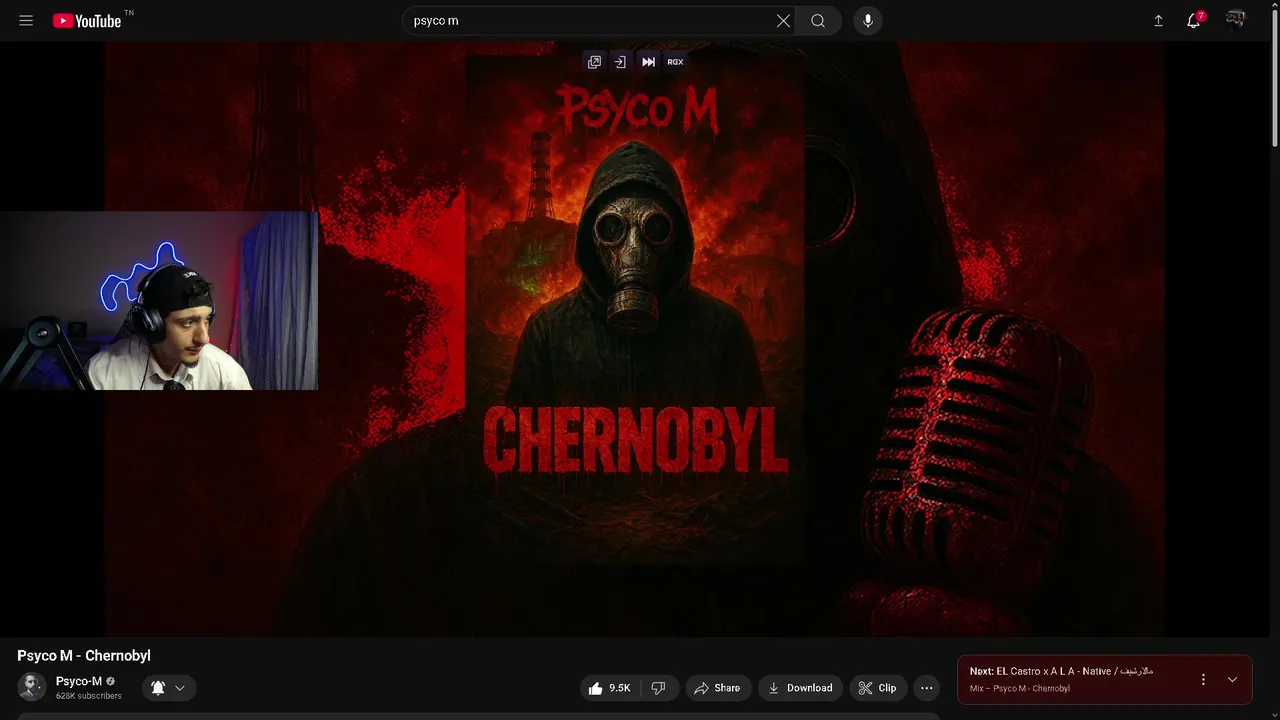Open the Psyco-M channel avatar

pos(32,687)
